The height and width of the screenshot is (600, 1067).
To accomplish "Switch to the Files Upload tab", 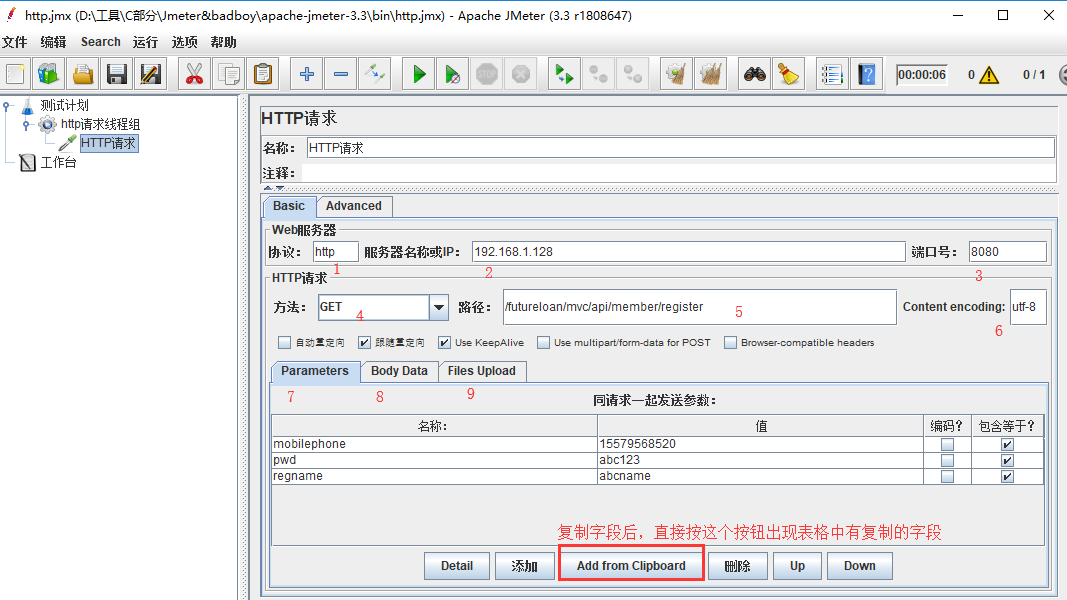I will coord(482,371).
